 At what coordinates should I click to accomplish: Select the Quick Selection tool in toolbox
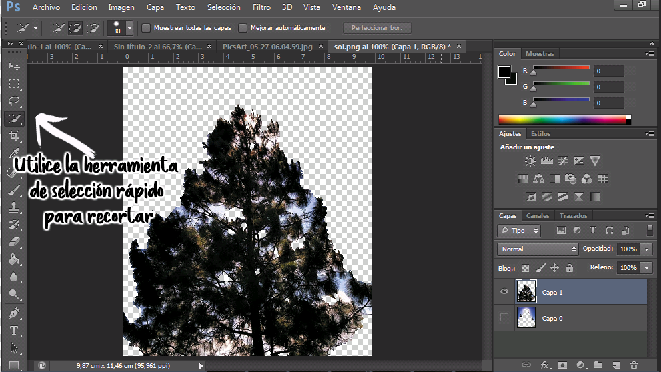pos(14,119)
